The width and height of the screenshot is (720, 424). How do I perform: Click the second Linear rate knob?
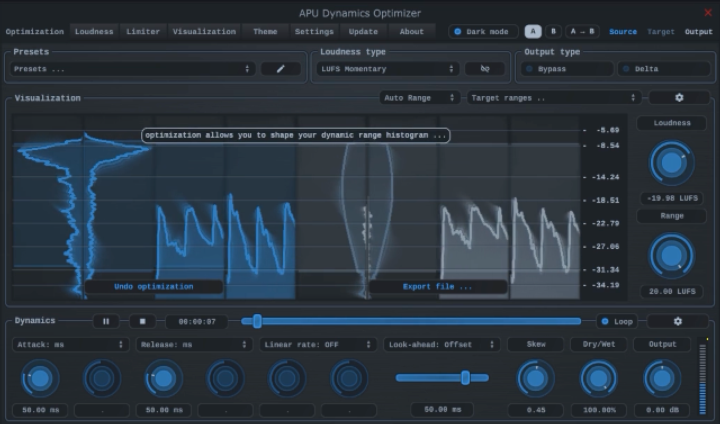click(x=349, y=379)
